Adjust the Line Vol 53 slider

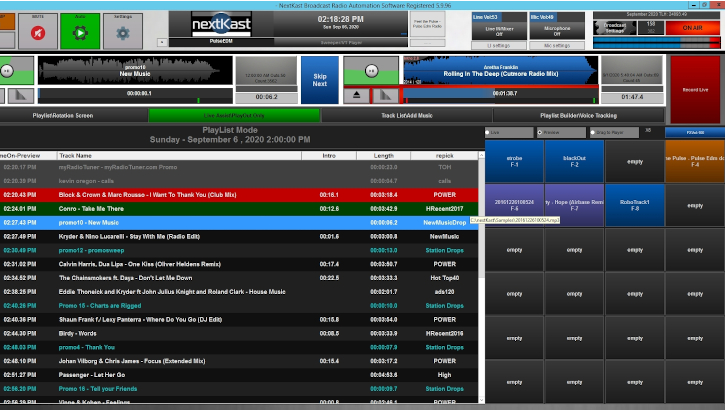[499, 17]
